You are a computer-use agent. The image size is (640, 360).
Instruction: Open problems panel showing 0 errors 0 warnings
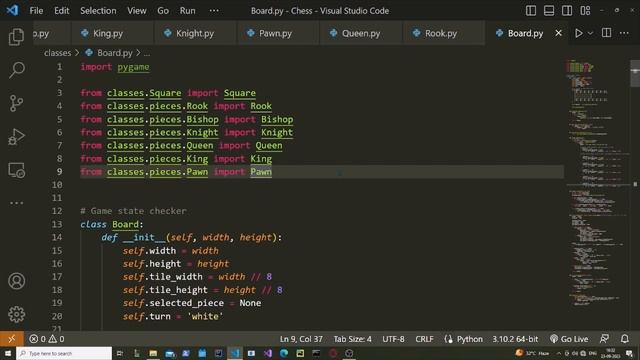coord(47,339)
